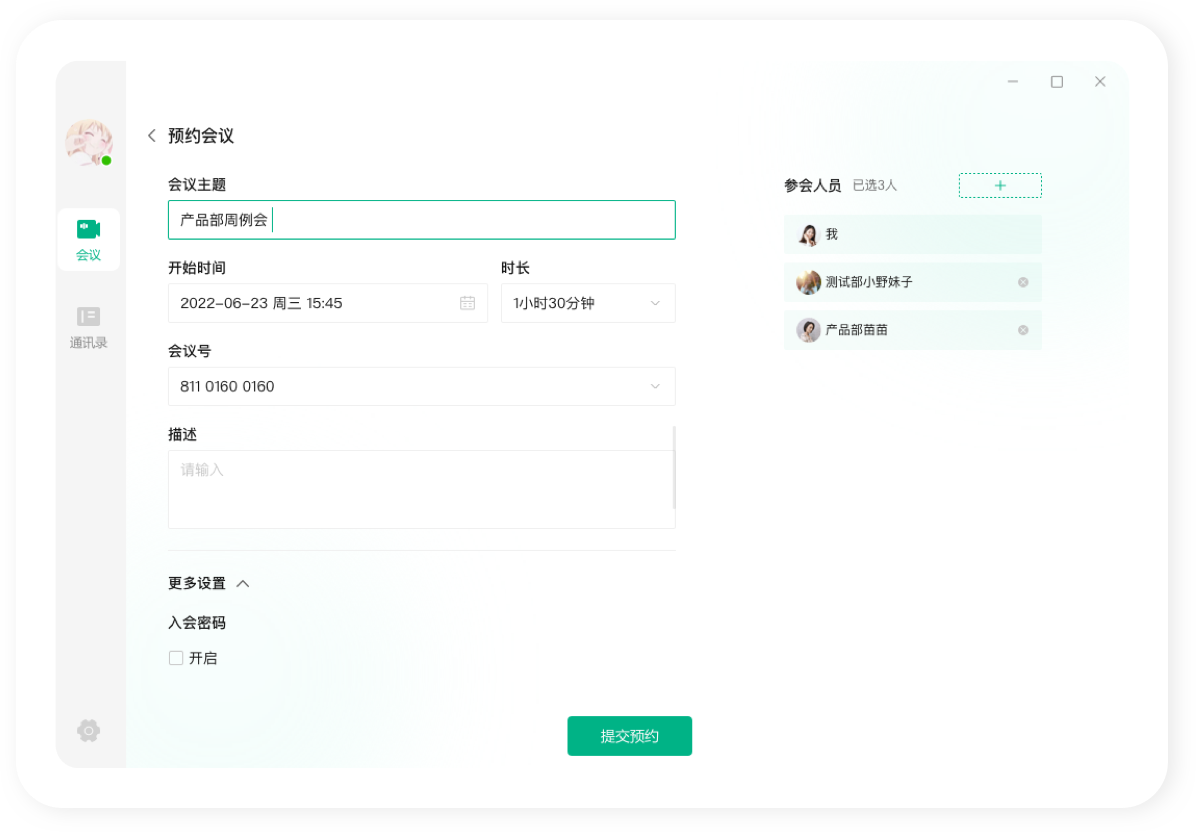Collapse the 更多设置 section
Image resolution: width=1196 pixels, height=832 pixels.
242,583
